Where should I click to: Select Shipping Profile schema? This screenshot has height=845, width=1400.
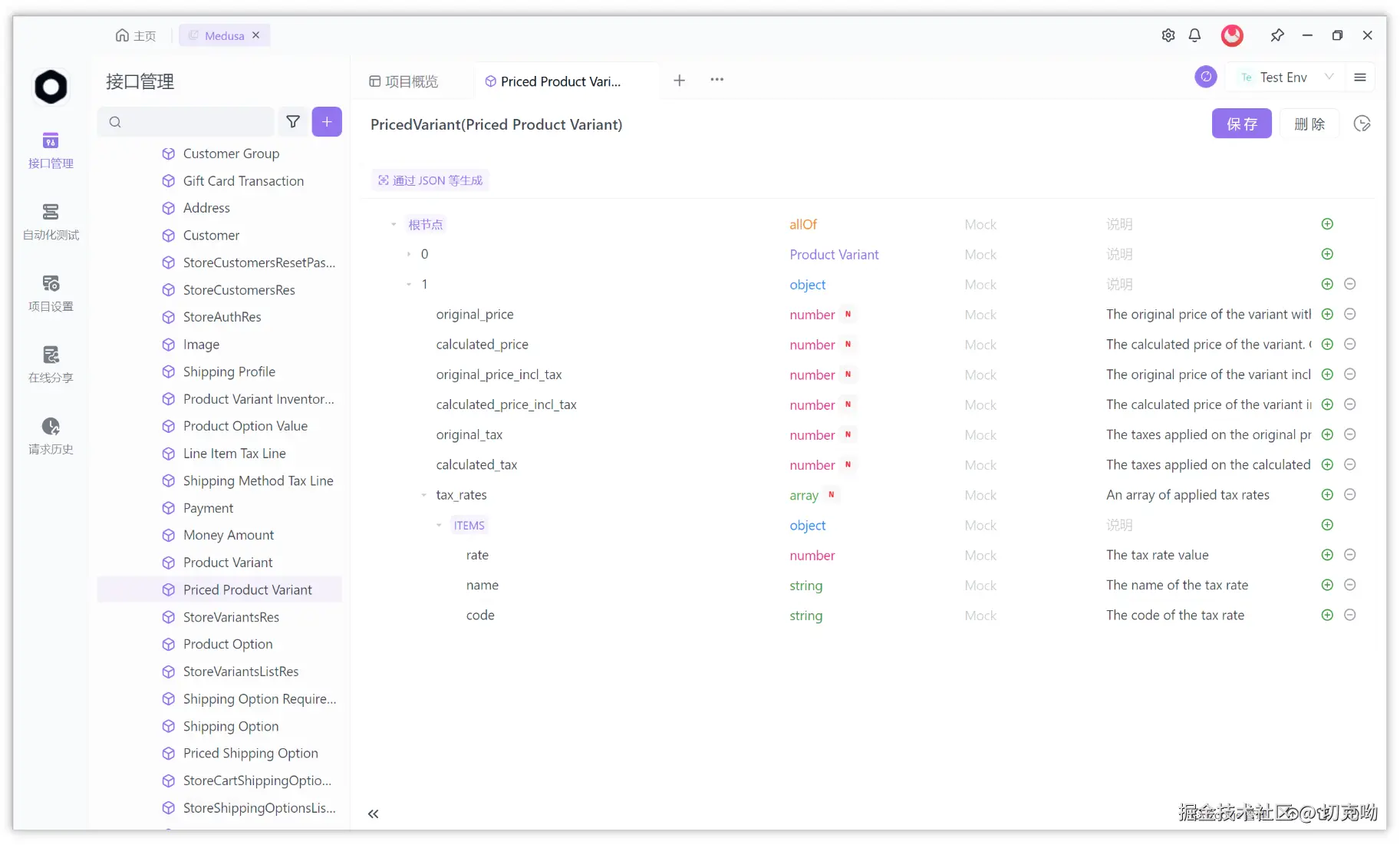click(x=229, y=371)
